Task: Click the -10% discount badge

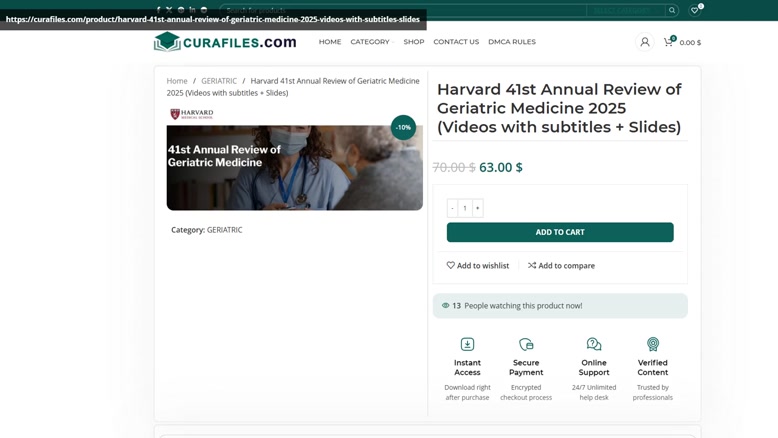Action: [403, 127]
